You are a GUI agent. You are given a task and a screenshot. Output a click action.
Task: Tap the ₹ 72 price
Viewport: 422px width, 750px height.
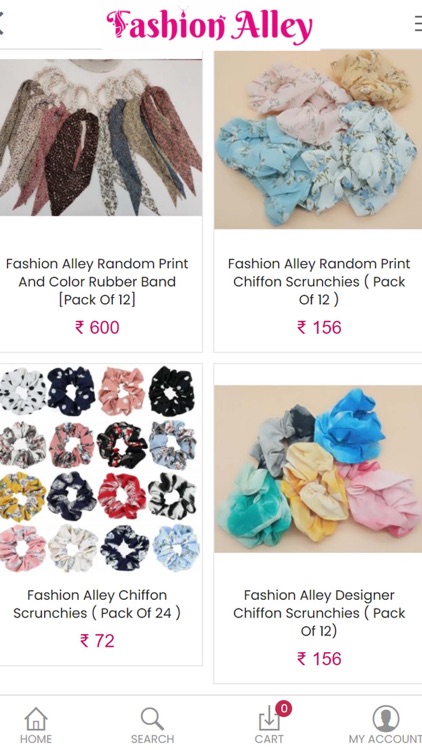click(97, 641)
